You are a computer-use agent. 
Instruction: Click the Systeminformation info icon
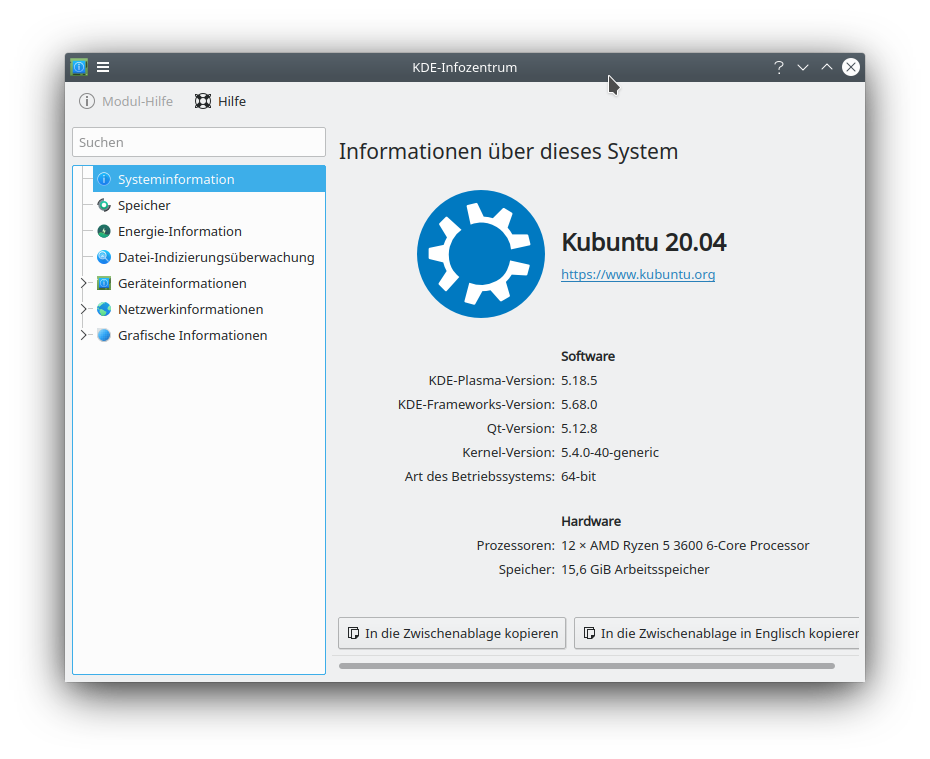pyautogui.click(x=104, y=179)
